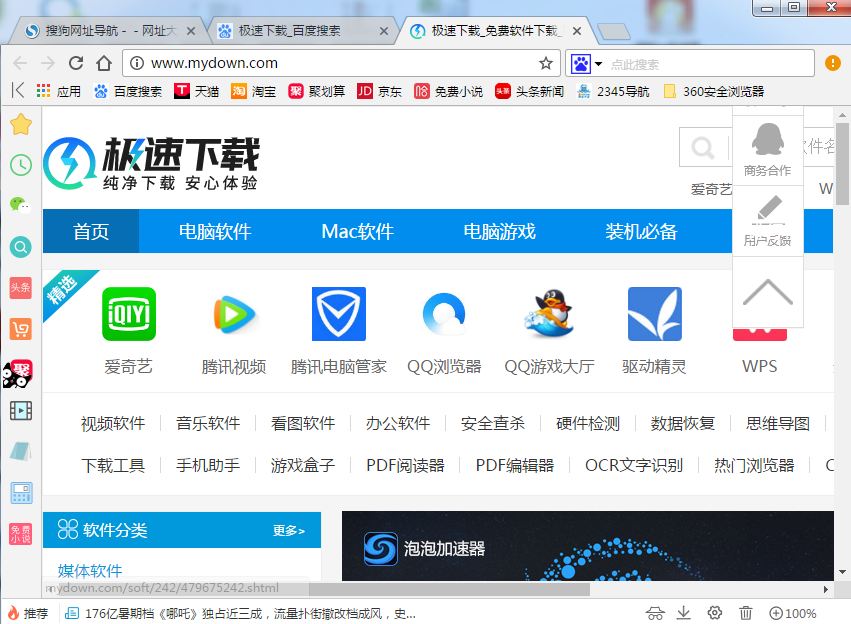Open the 免费小说 bookmark
Viewport: 851px width, 624px height.
click(x=448, y=91)
